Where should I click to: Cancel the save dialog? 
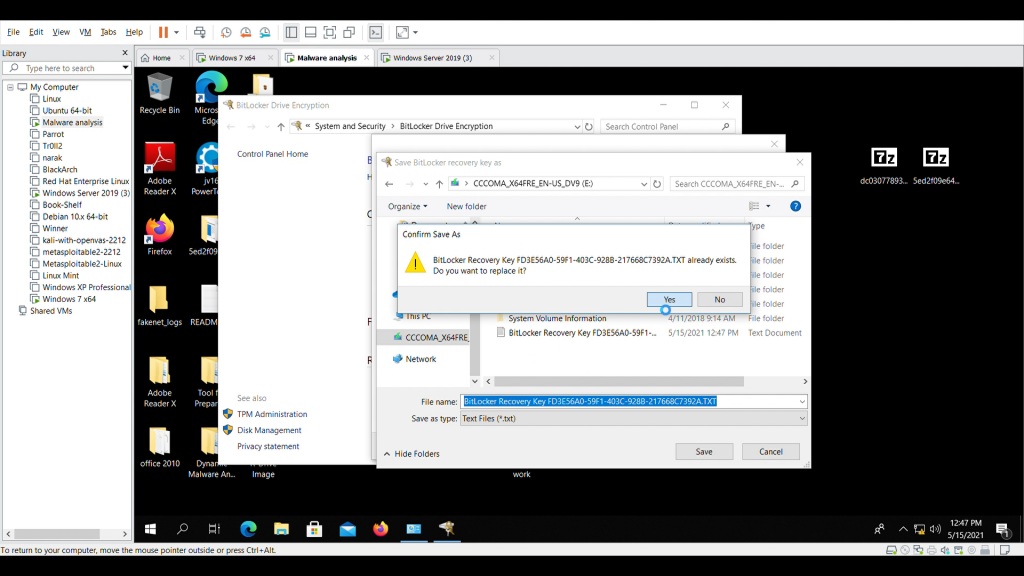click(x=771, y=452)
